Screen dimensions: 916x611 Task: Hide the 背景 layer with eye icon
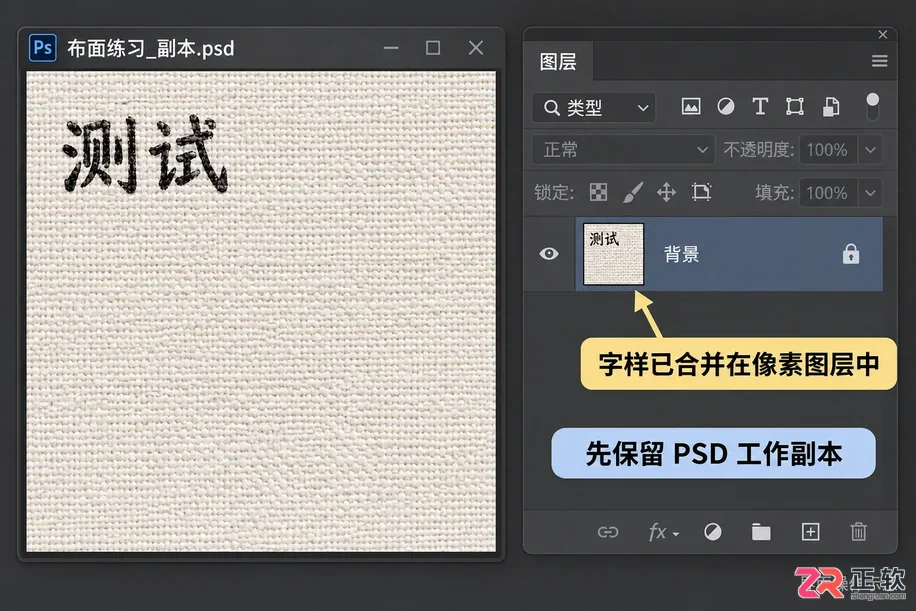tap(549, 254)
